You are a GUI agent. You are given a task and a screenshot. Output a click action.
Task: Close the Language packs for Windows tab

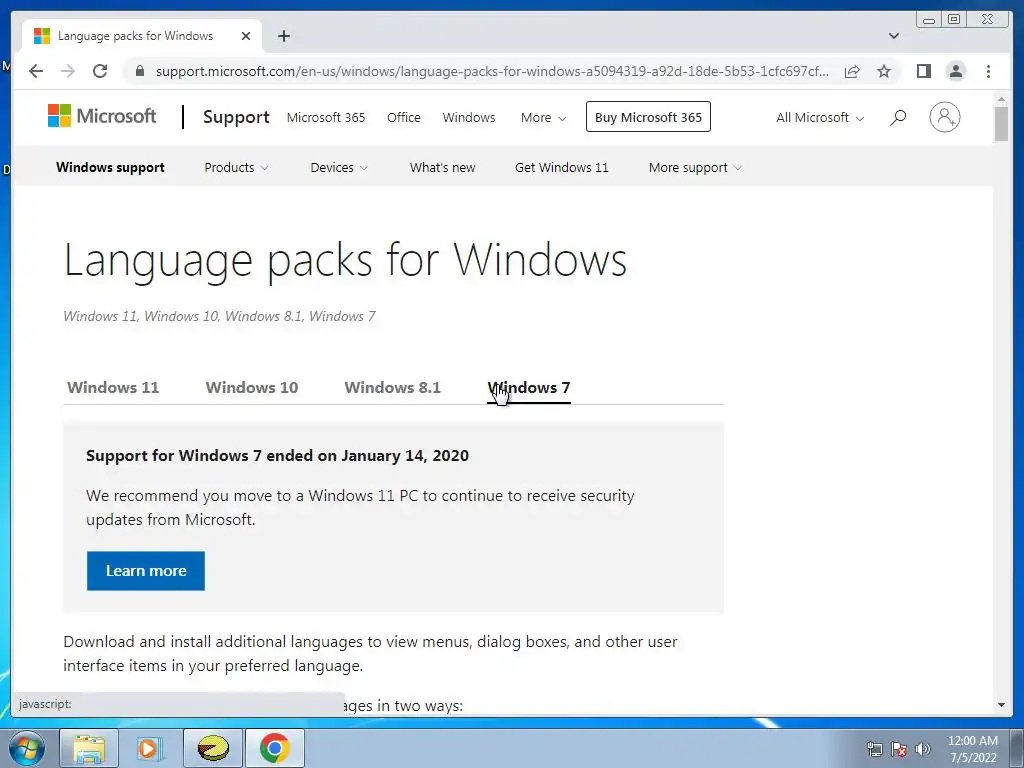(246, 36)
